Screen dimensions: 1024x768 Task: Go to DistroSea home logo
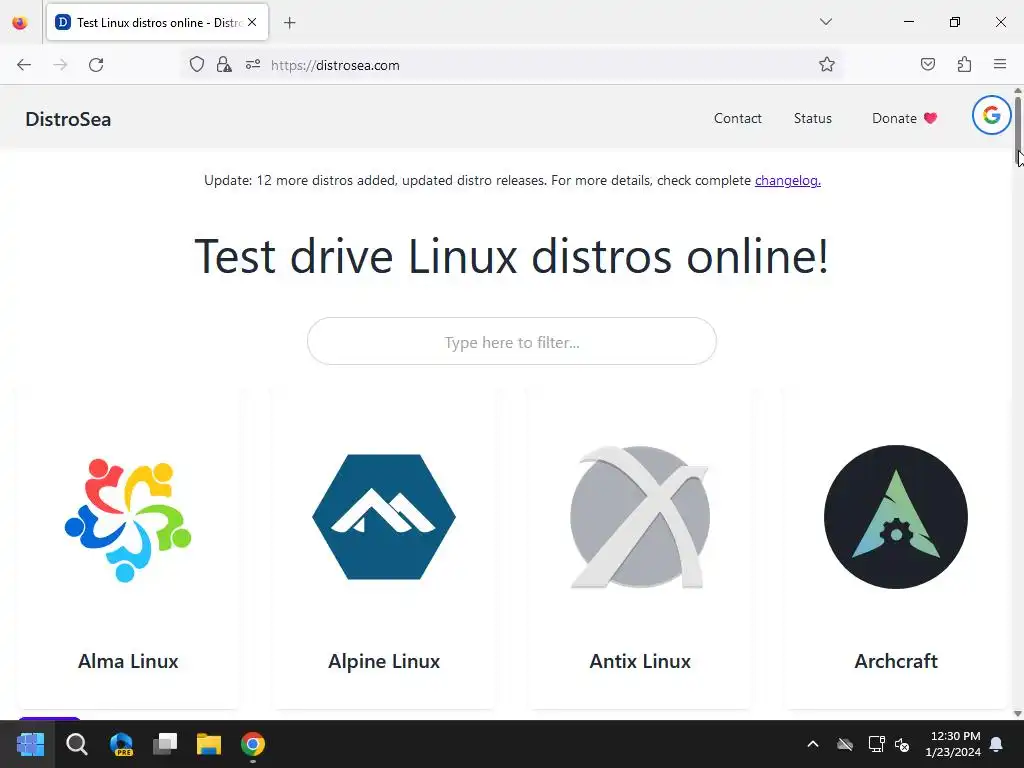(x=68, y=120)
